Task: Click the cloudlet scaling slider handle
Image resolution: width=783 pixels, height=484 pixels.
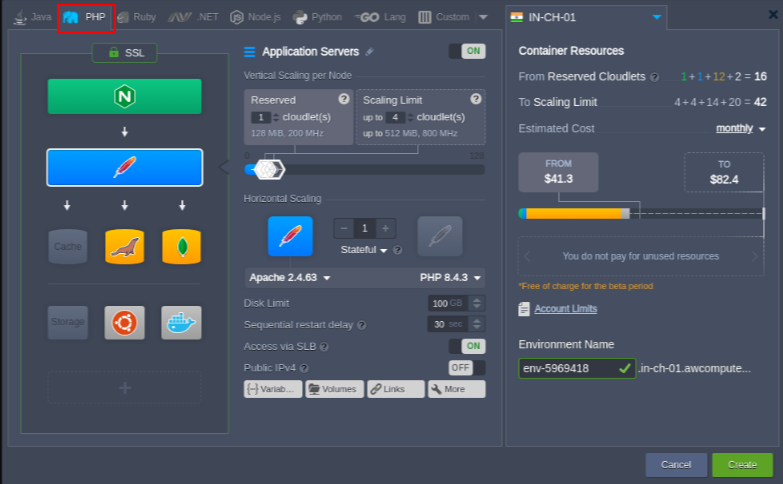Action: (265, 169)
